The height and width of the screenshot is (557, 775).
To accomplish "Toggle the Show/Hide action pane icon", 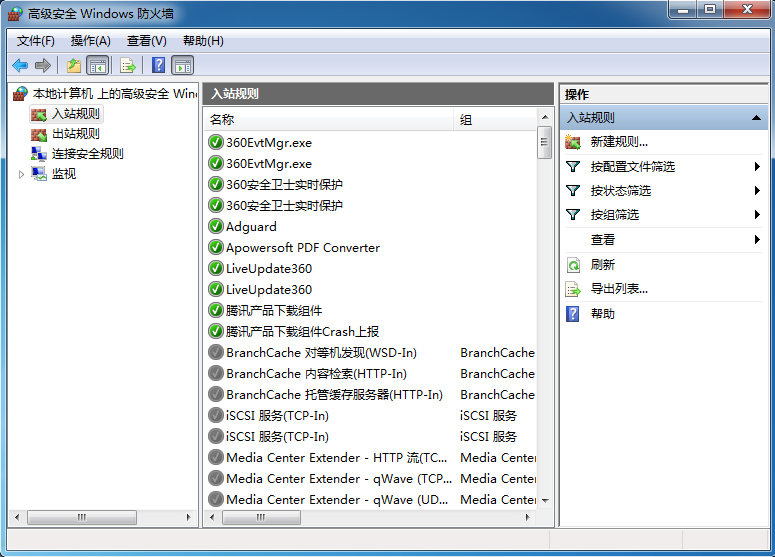I will (182, 65).
